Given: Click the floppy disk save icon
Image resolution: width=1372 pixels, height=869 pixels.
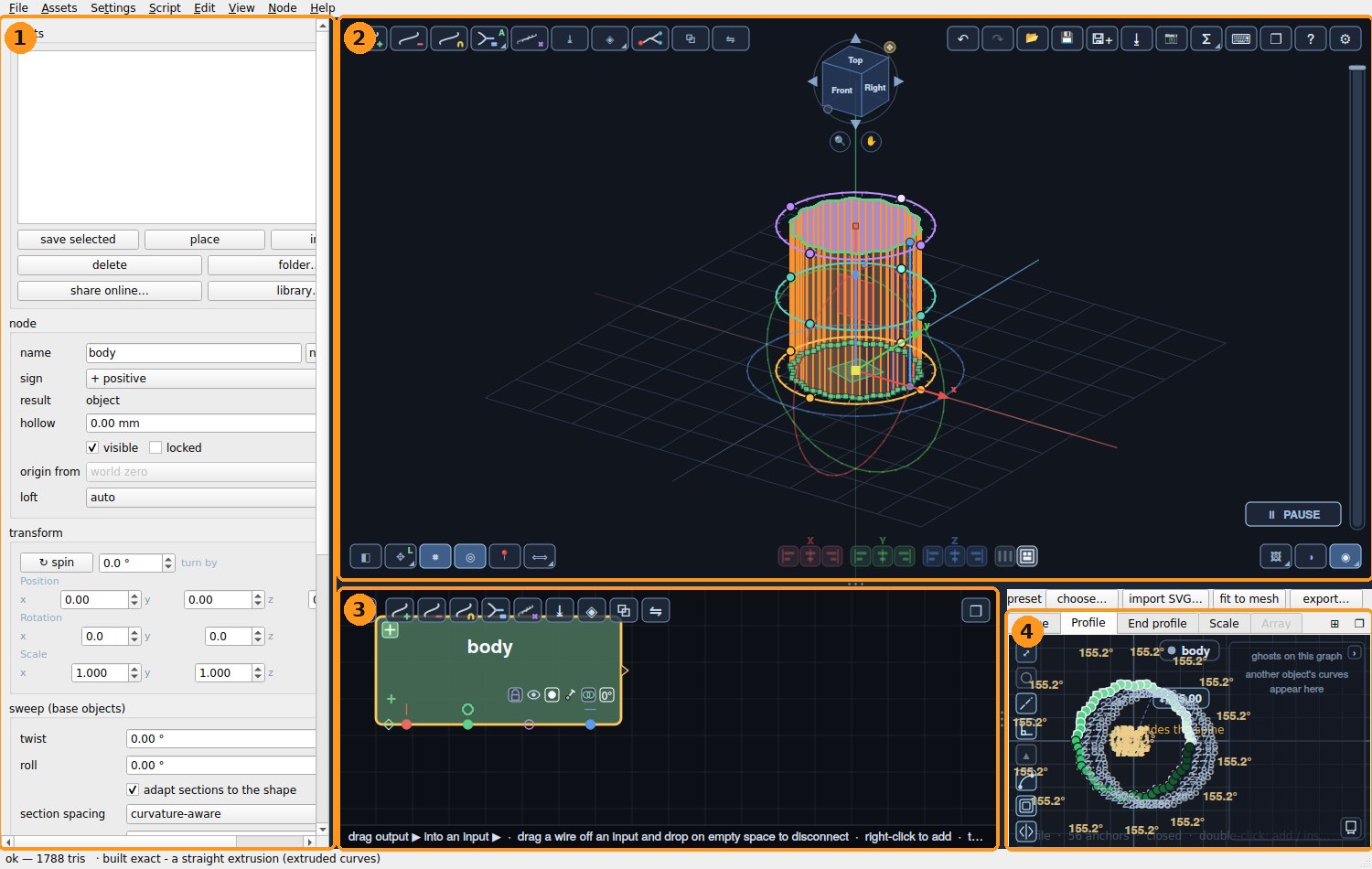Looking at the screenshot, I should (x=1067, y=38).
